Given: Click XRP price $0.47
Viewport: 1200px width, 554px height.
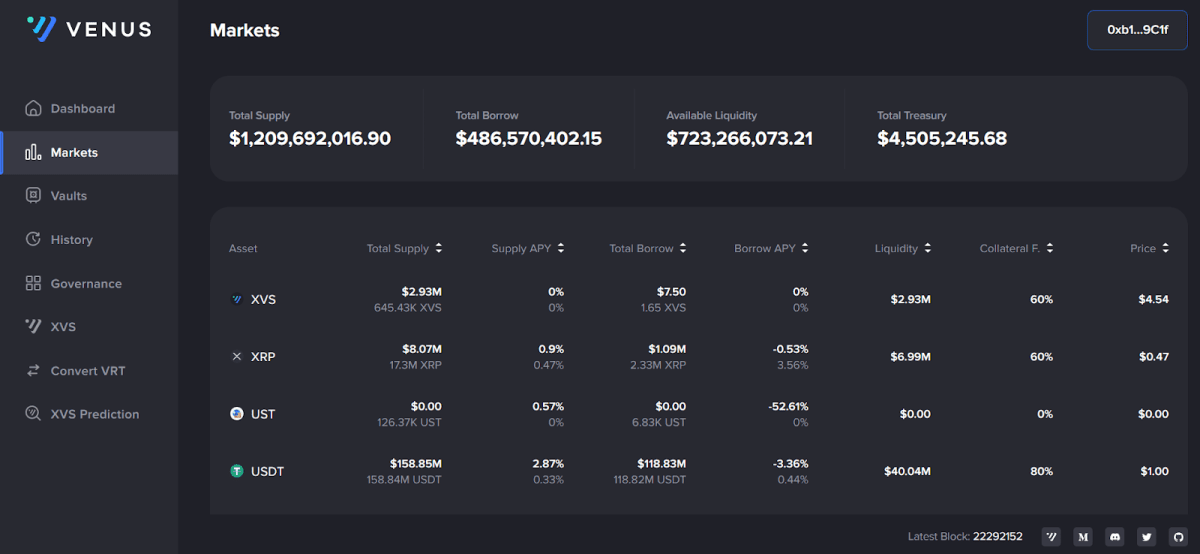Looking at the screenshot, I should (x=1153, y=356).
